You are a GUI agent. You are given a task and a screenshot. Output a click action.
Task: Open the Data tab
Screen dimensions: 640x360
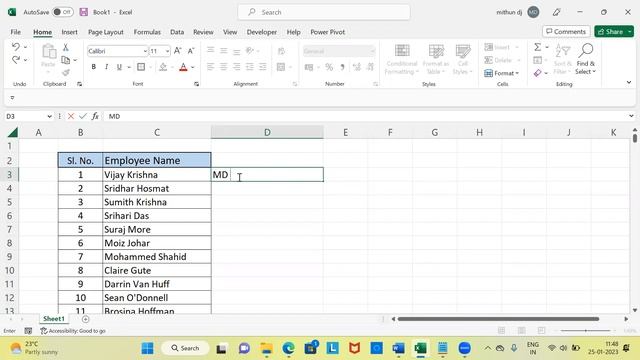pos(177,32)
